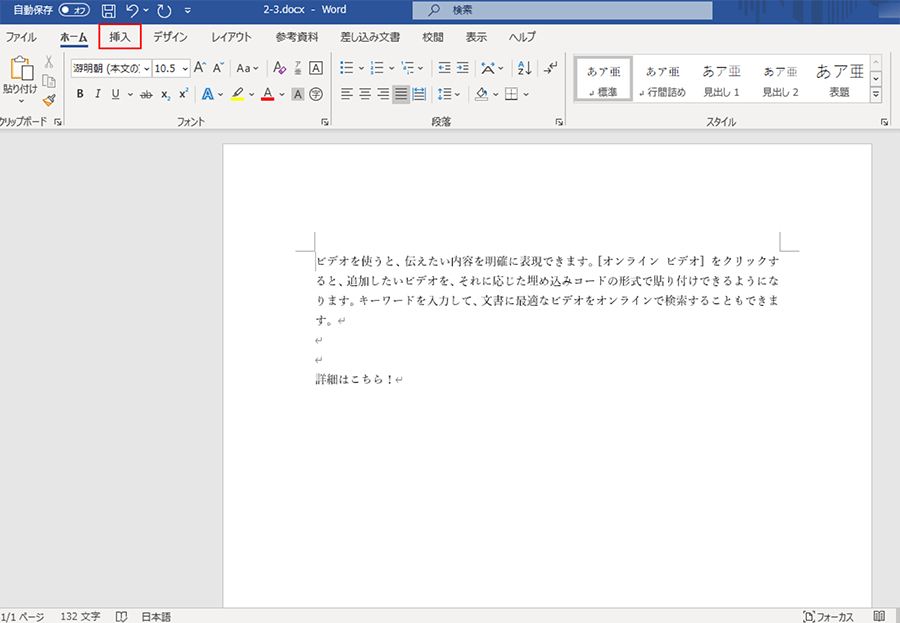
Task: Increase indent of the paragraph
Action: point(462,68)
